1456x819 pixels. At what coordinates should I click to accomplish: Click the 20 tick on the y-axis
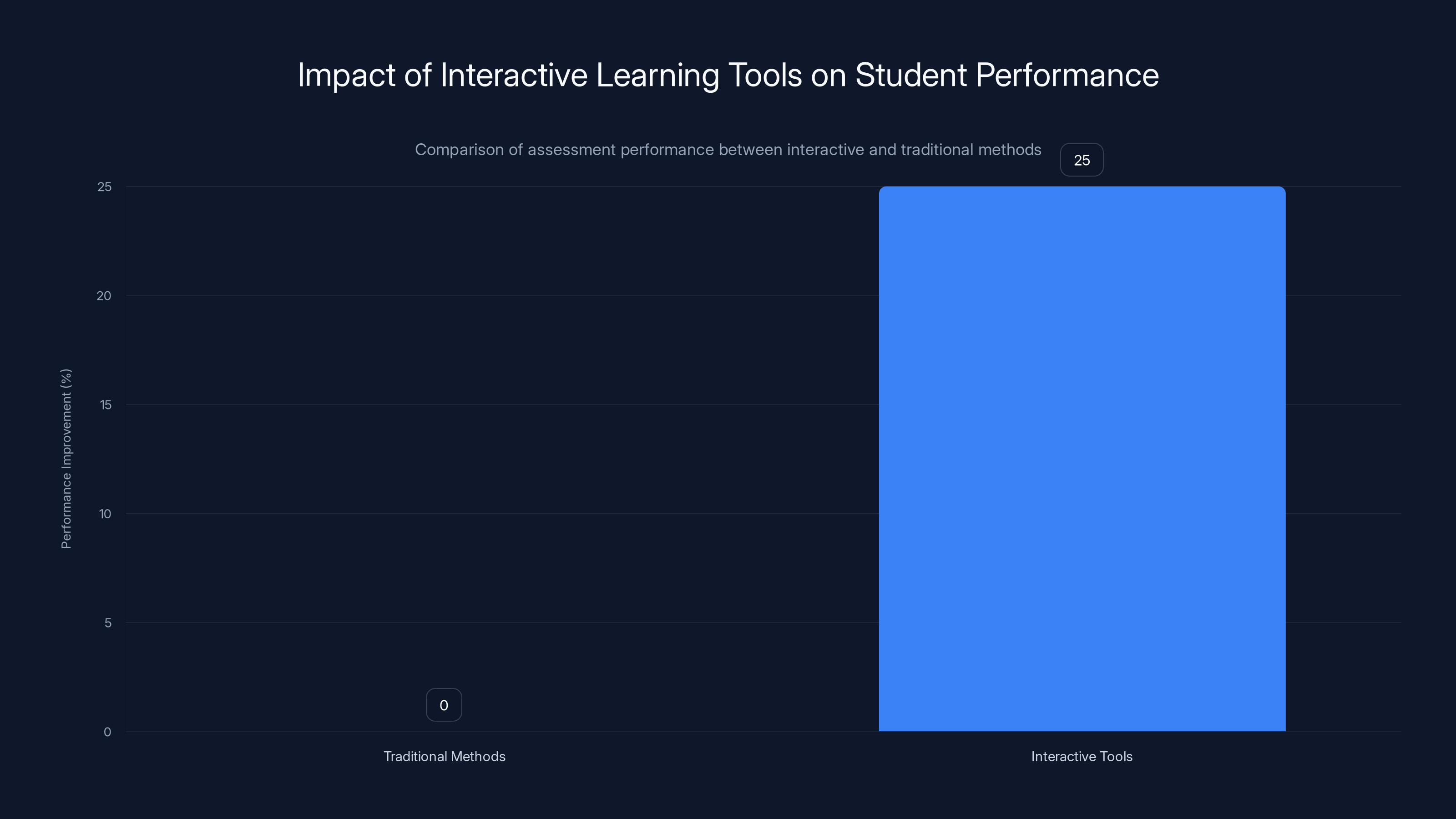(x=105, y=294)
